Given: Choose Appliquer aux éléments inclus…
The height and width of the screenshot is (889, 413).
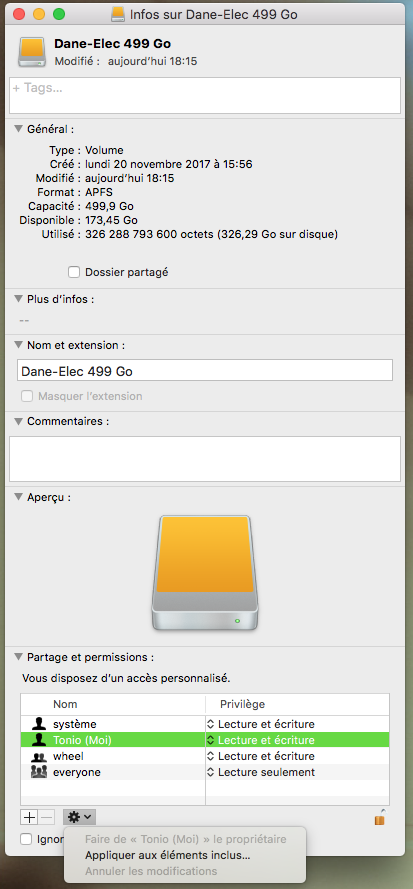Looking at the screenshot, I should pos(168,855).
